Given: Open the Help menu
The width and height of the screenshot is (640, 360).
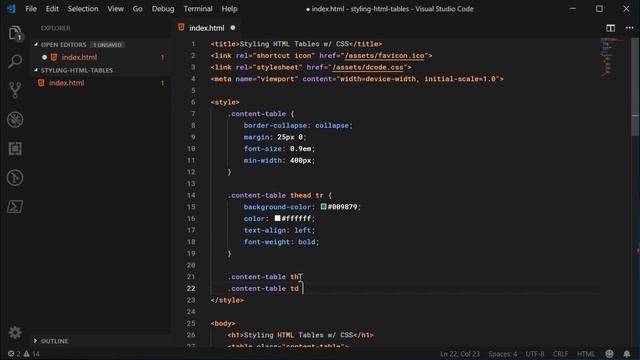Looking at the screenshot, I should [x=229, y=9].
